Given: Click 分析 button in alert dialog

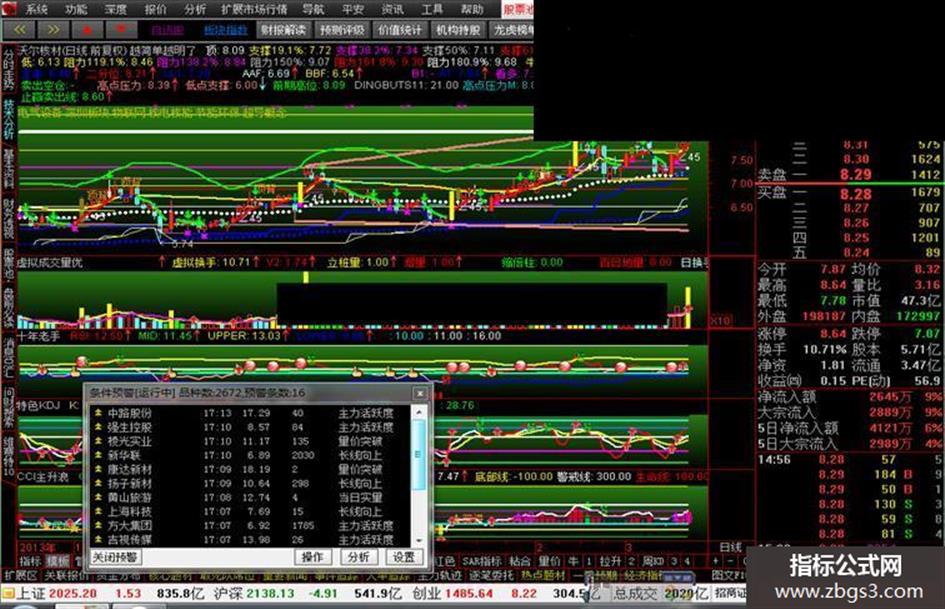Looking at the screenshot, I should [359, 557].
